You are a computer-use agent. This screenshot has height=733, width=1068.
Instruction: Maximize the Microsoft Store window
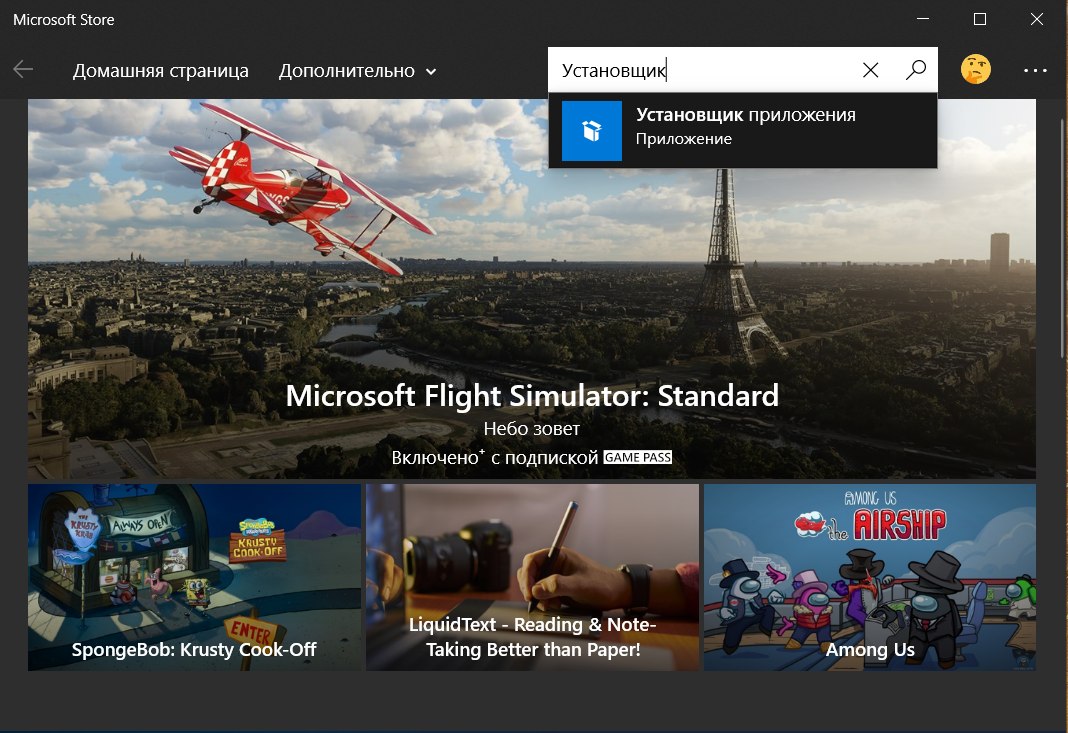pyautogui.click(x=979, y=19)
